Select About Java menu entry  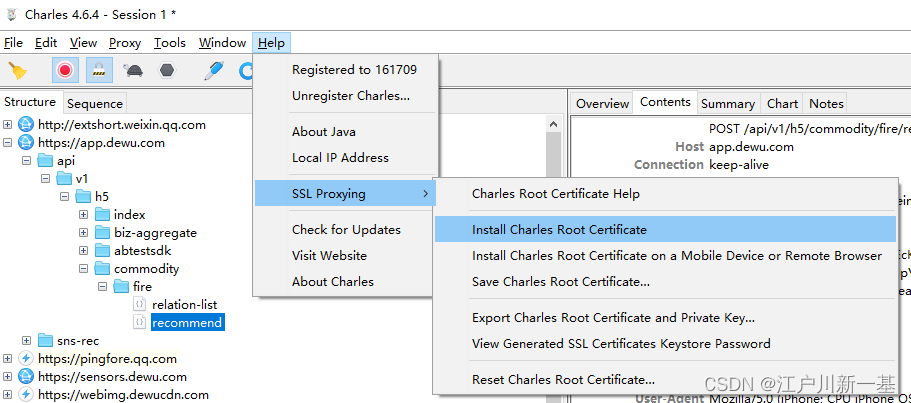click(x=345, y=132)
